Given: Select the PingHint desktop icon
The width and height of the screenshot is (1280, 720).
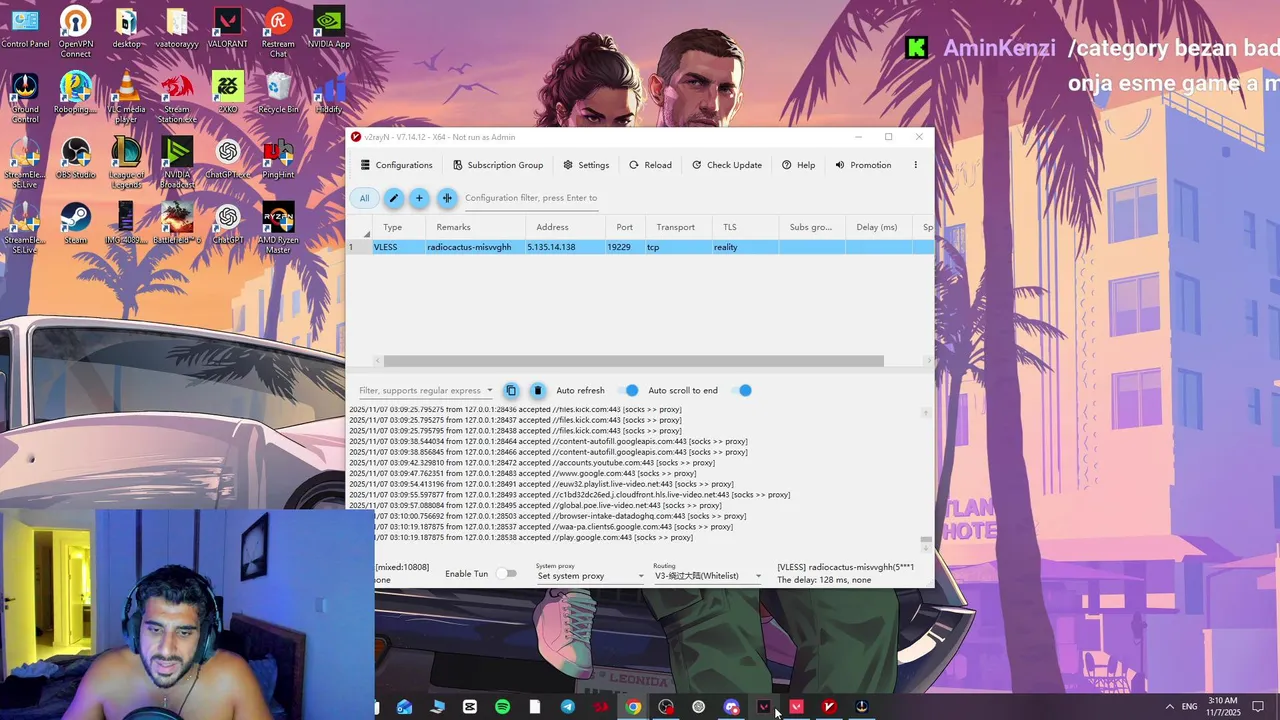Looking at the screenshot, I should pos(278,158).
